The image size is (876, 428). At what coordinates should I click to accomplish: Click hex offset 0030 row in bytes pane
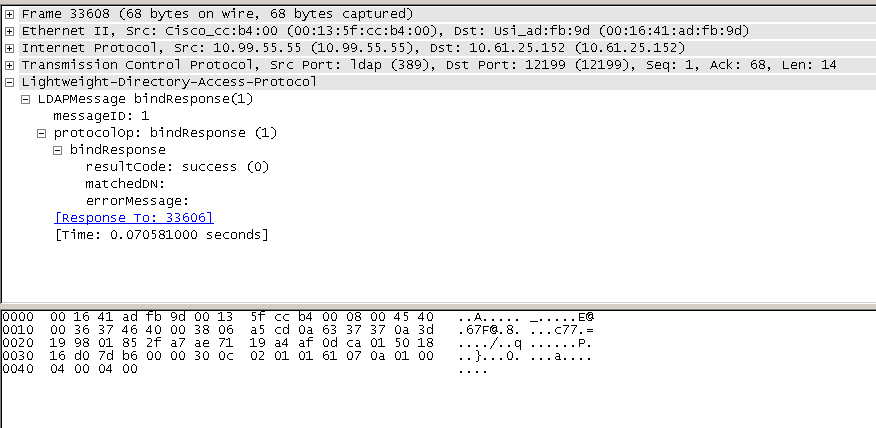click(18, 356)
